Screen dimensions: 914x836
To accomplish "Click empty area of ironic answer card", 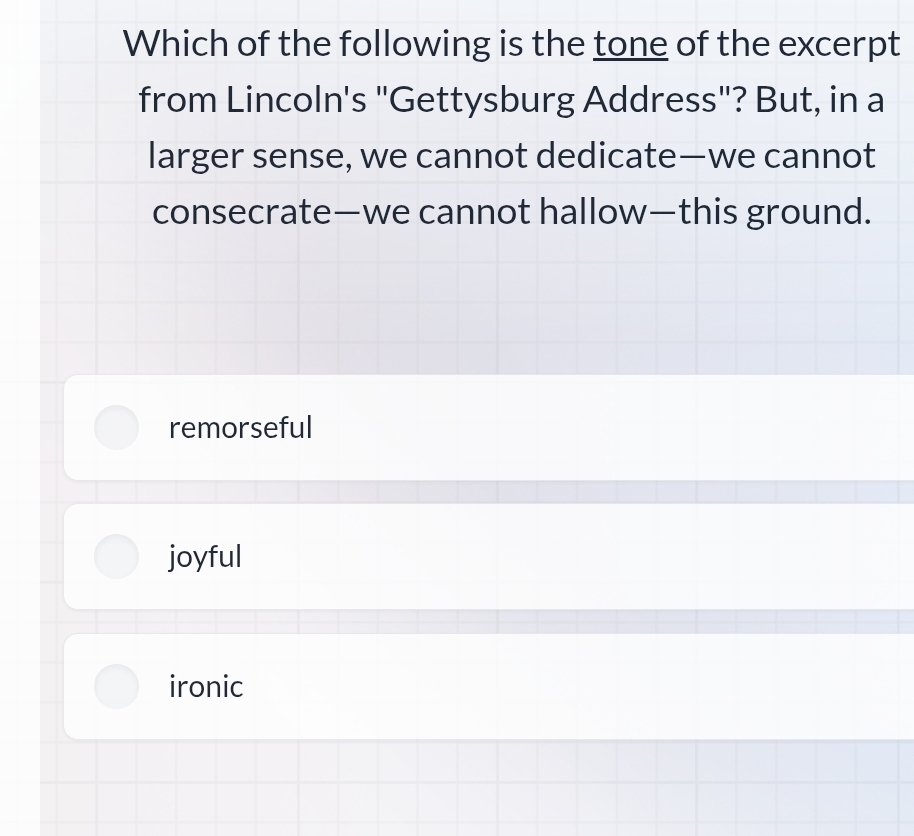I will [600, 687].
